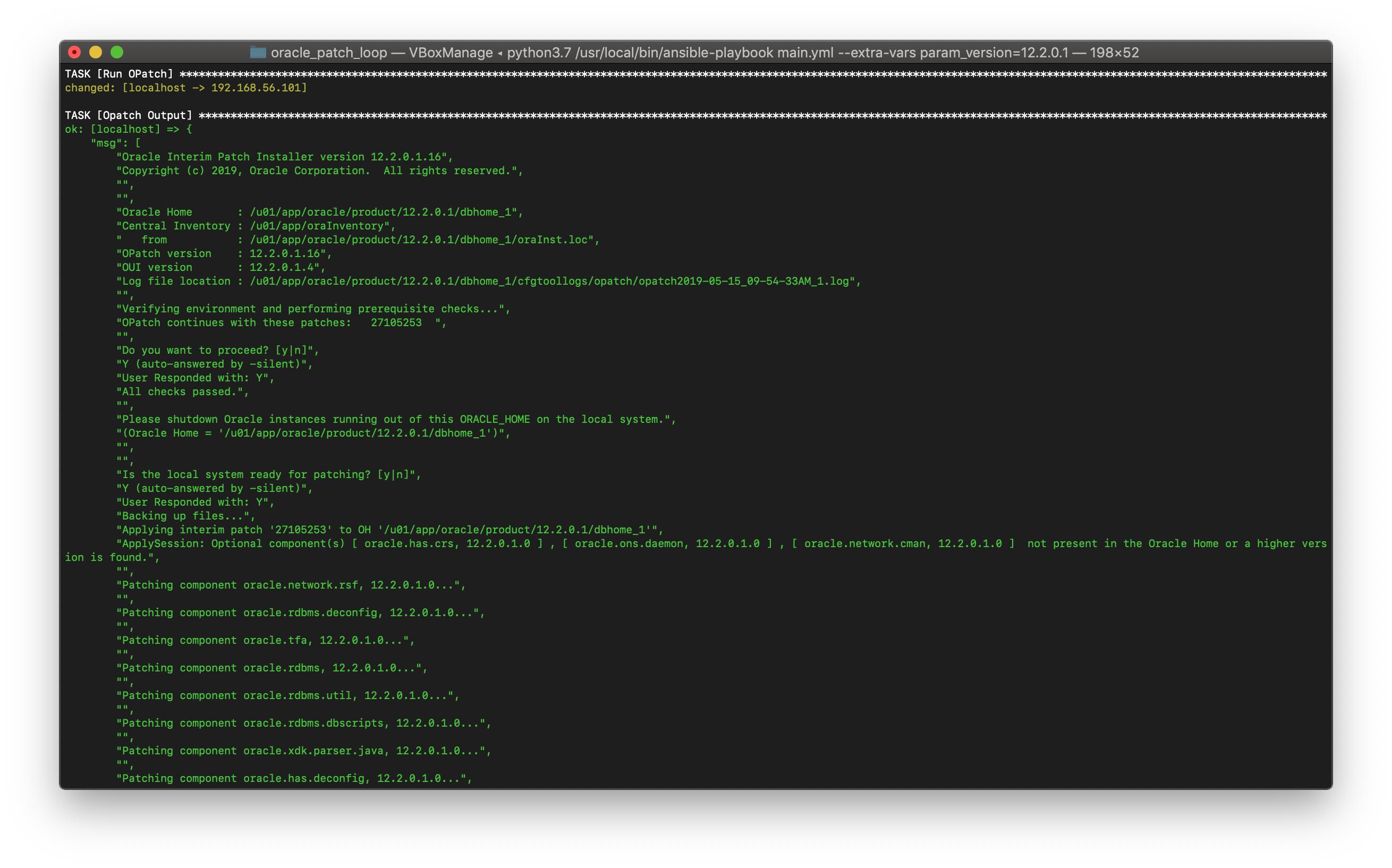Click the 'TASK [Run OPatch]' header line
The width and height of the screenshot is (1392, 868).
[x=119, y=74]
